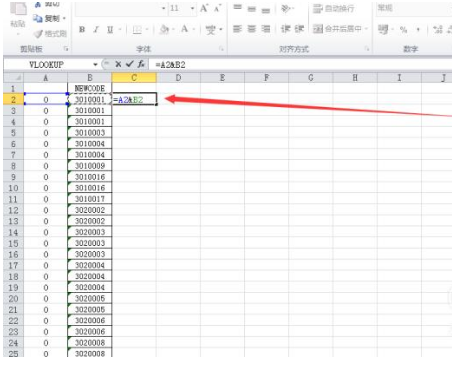Click the Name Box showing VLOOKUP

(46, 64)
